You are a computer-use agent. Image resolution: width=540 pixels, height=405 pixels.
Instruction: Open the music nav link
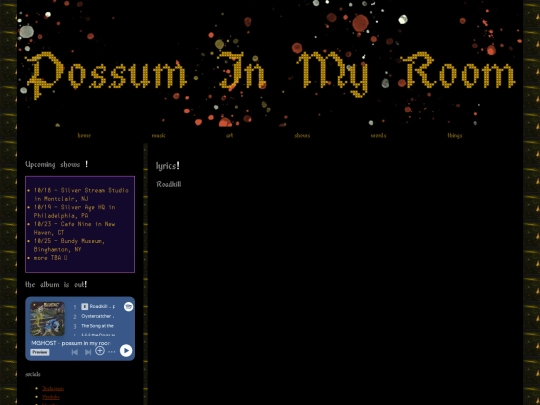tap(159, 135)
